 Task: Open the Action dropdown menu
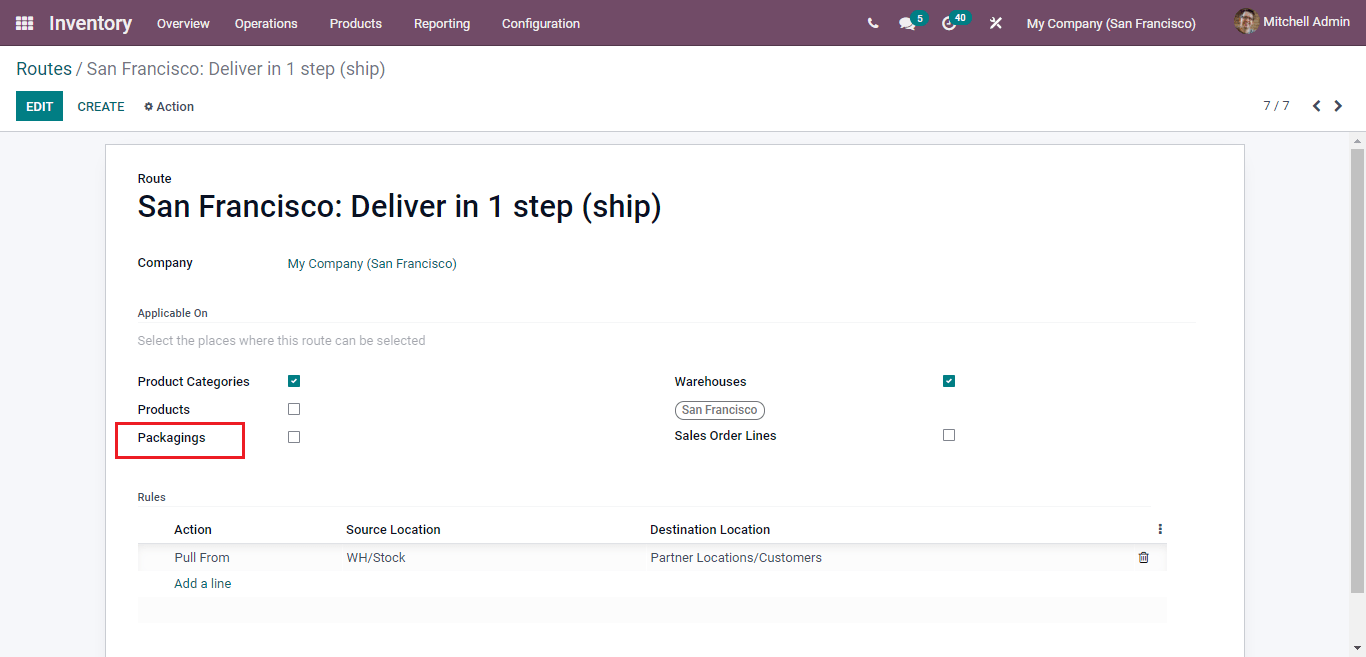[169, 107]
